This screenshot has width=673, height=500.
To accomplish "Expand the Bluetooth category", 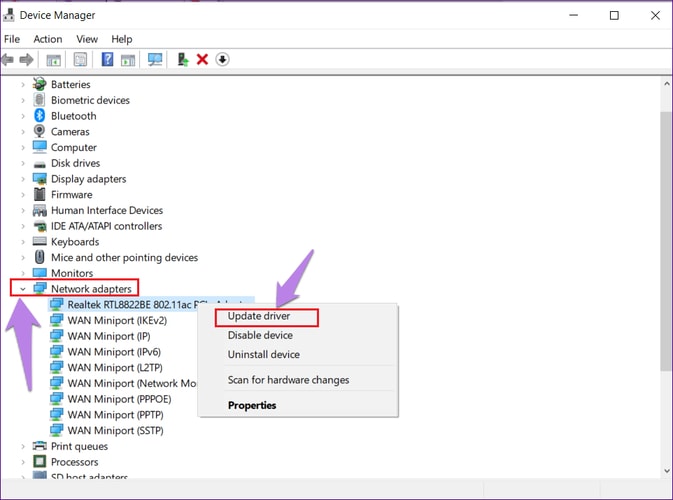I will pyautogui.click(x=23, y=116).
